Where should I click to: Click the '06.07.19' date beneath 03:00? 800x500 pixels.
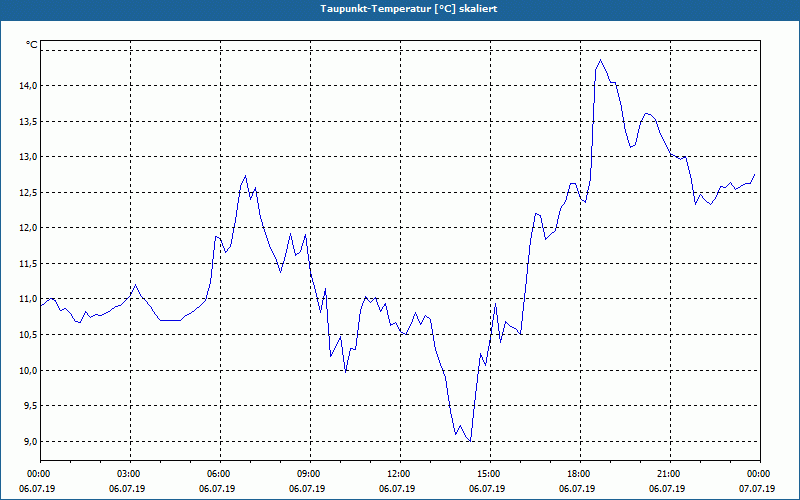pos(128,489)
